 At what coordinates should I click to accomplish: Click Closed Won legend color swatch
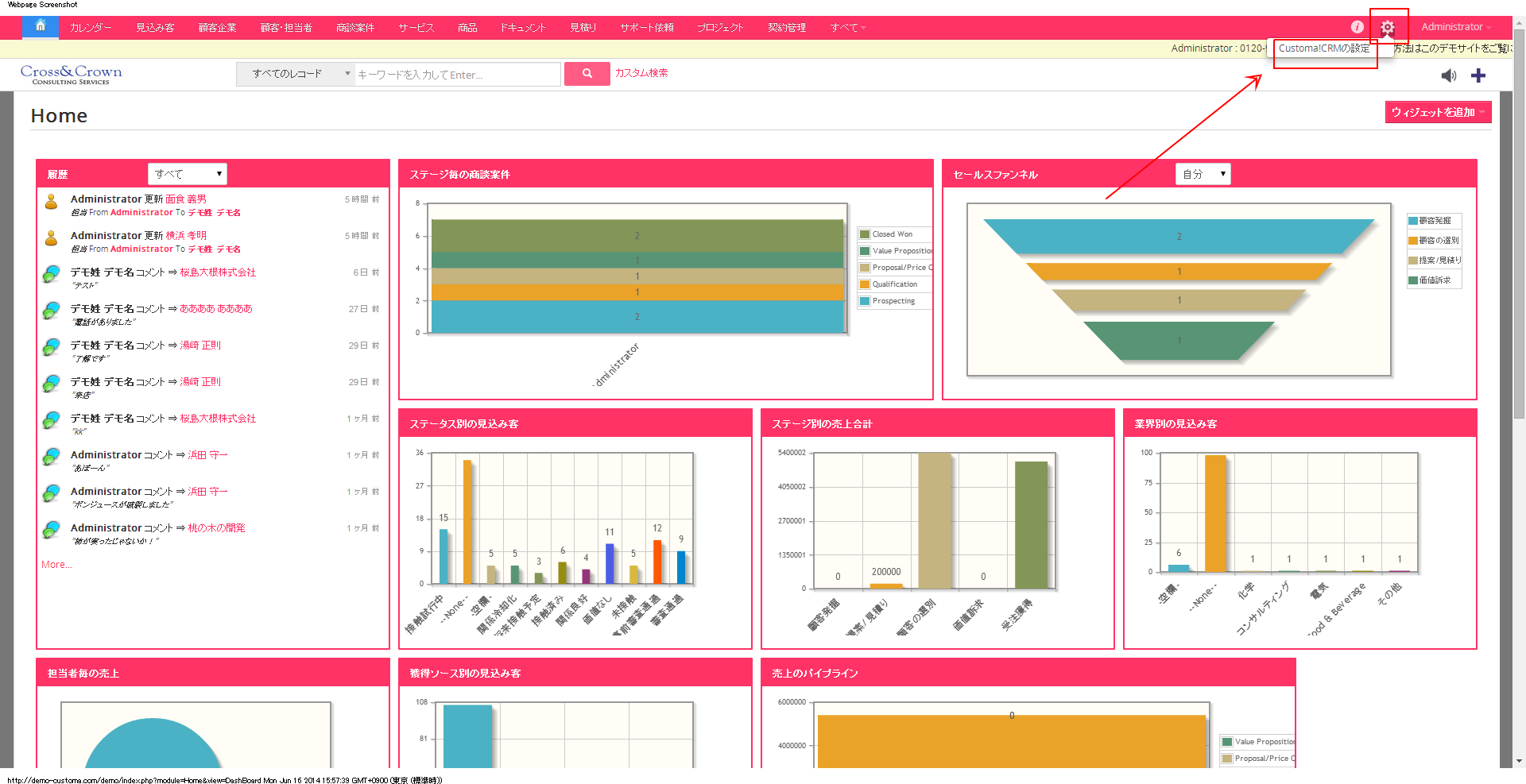point(865,234)
